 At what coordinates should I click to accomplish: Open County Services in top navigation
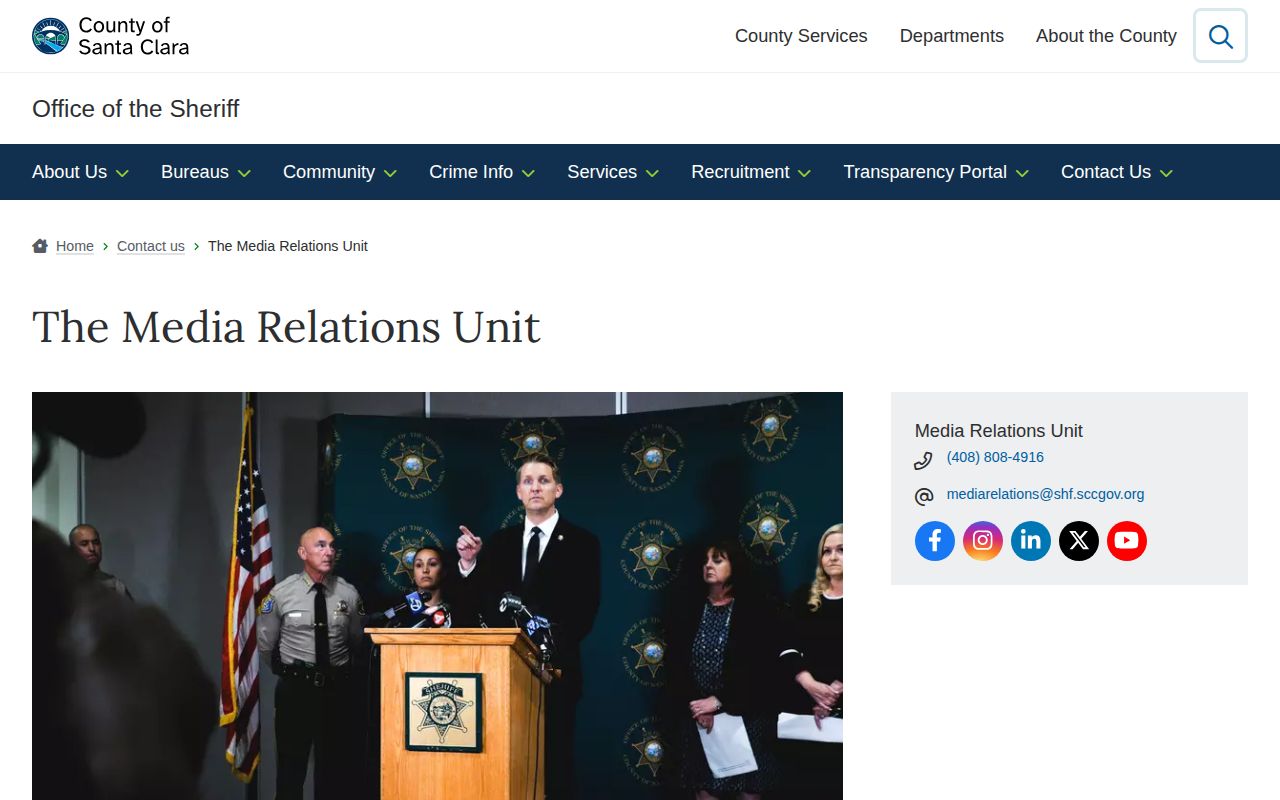801,36
